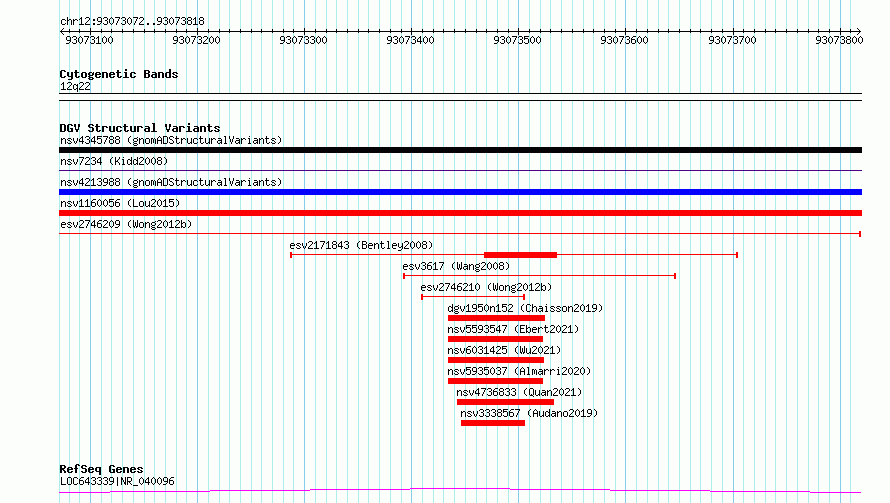890x503 pixels.
Task: Select the blue nsv4213988 variant bar
Action: 460,192
